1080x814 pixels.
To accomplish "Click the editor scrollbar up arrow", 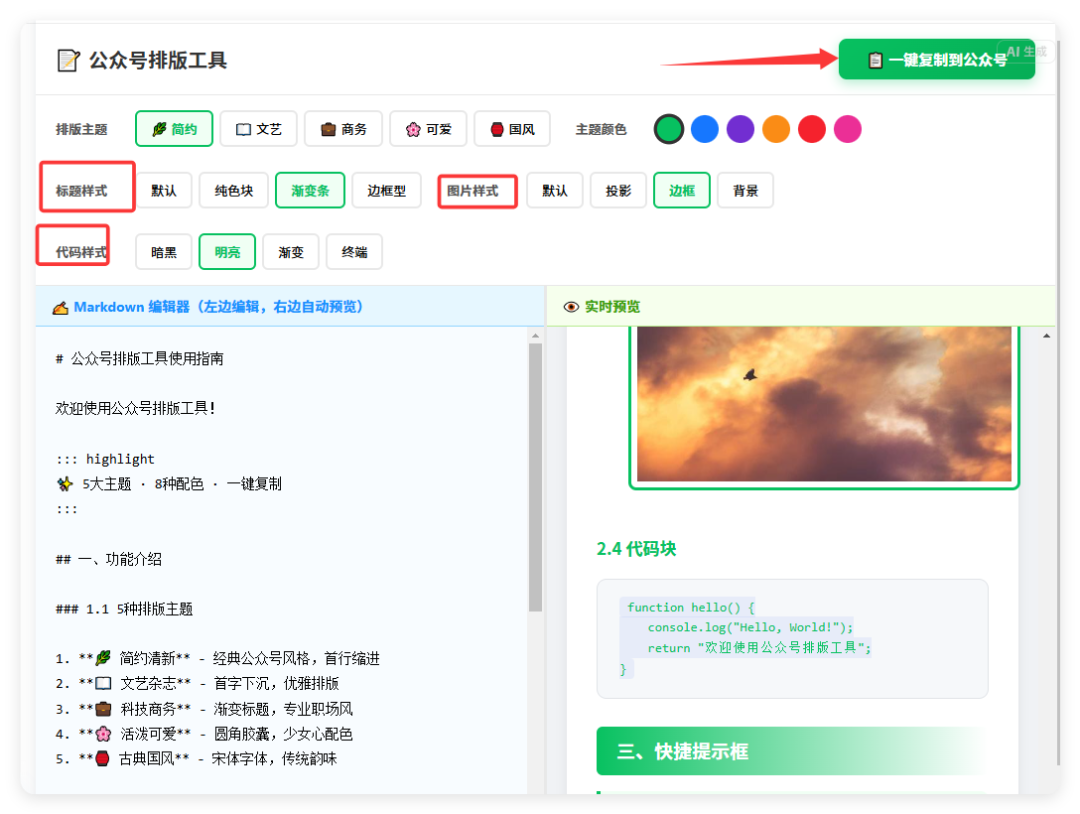I will [x=535, y=335].
